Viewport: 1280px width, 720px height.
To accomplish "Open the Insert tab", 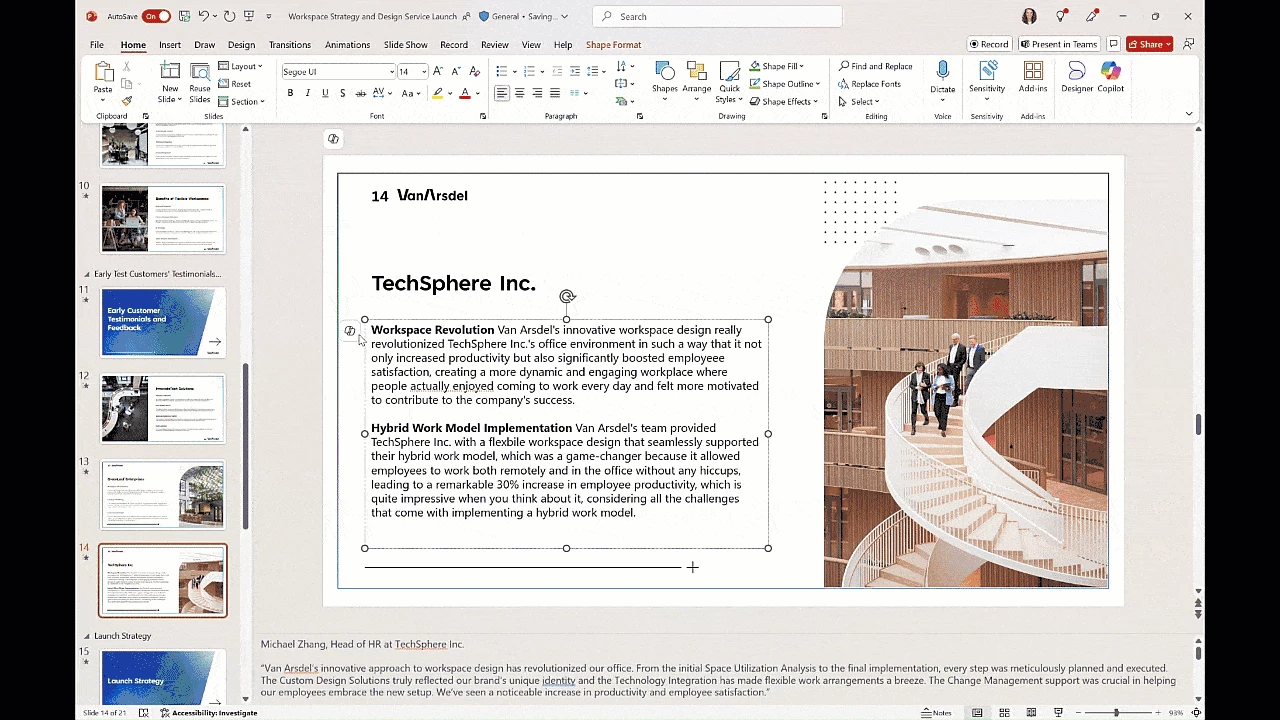I will 170,45.
